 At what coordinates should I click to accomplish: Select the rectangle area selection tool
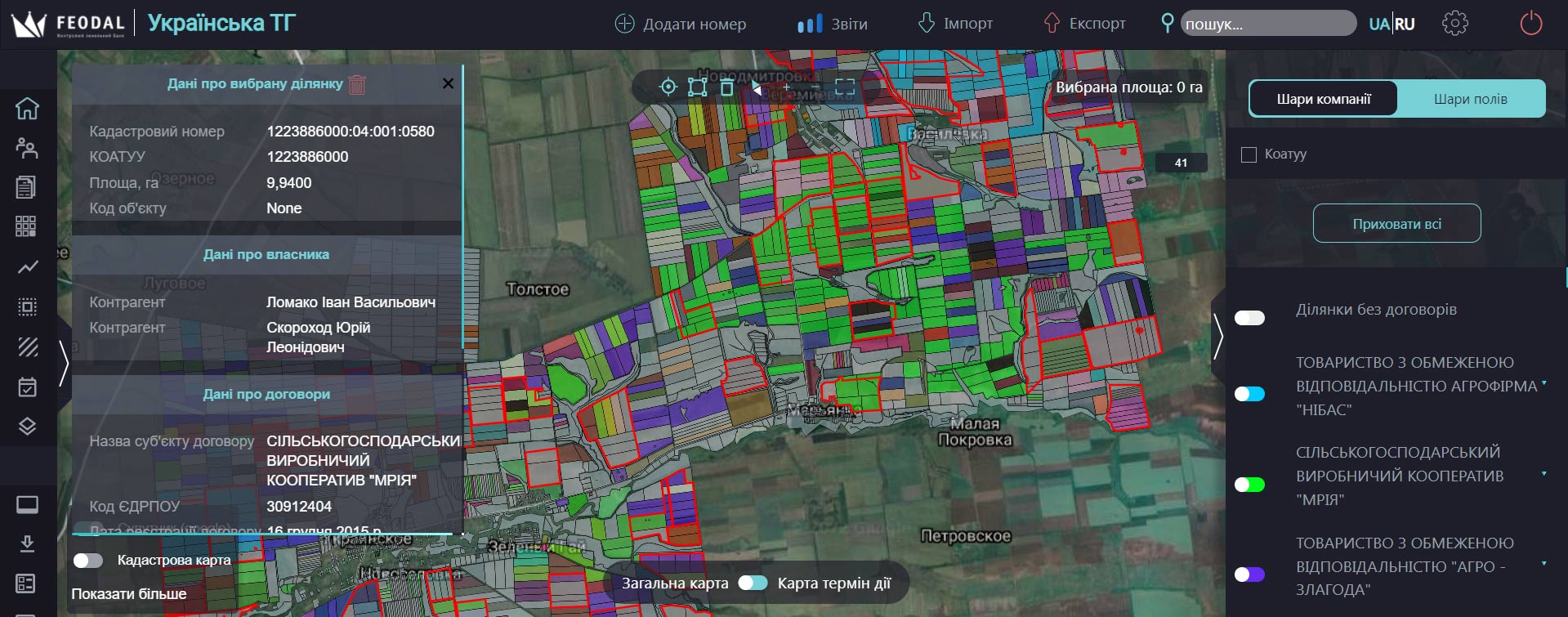point(697,87)
